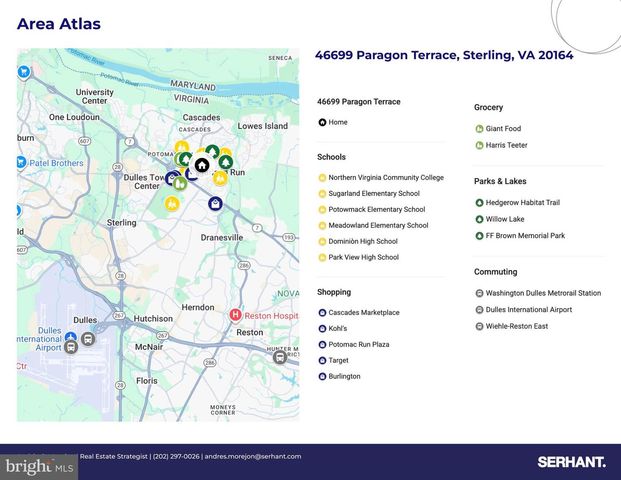Click Kohl's shopping icon
This screenshot has width=621, height=480.
coord(322,328)
